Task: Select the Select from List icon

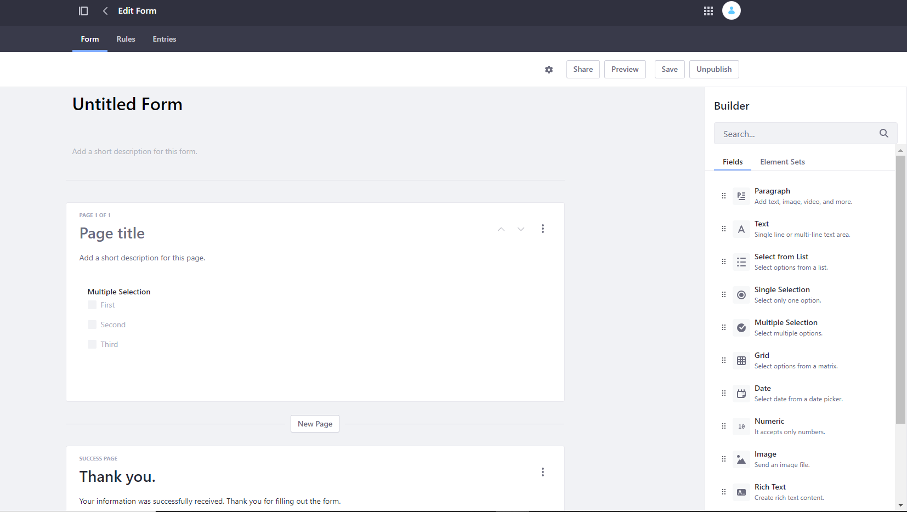Action: click(x=741, y=262)
